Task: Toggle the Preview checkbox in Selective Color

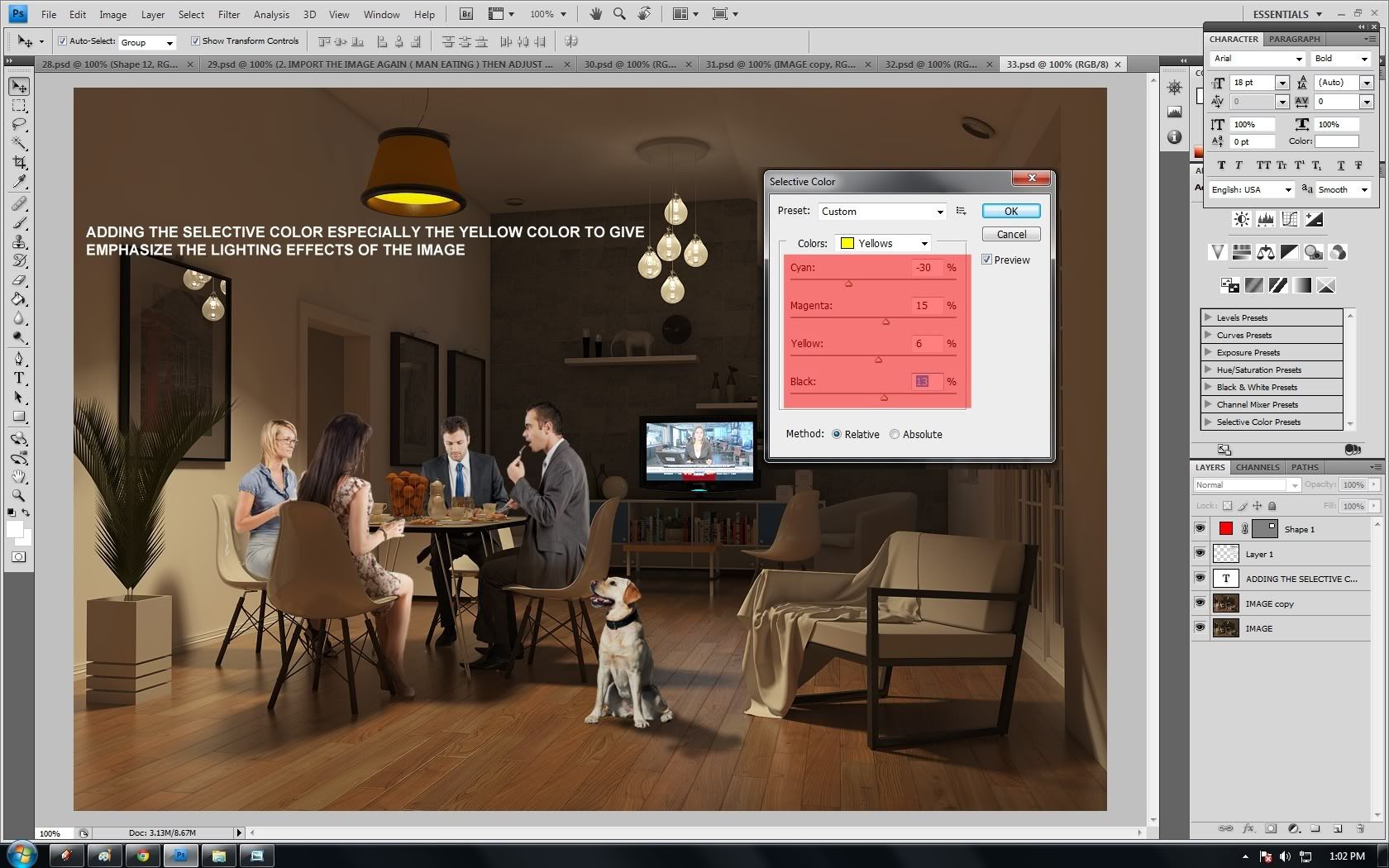Action: (x=986, y=260)
